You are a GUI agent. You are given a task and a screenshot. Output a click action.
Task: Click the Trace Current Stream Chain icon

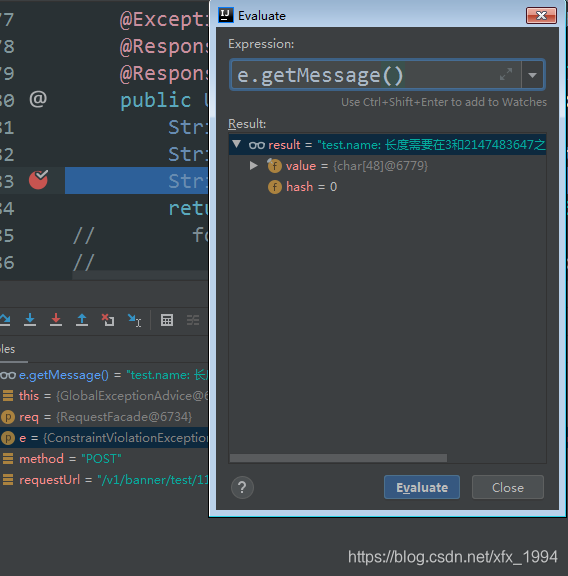(x=193, y=320)
